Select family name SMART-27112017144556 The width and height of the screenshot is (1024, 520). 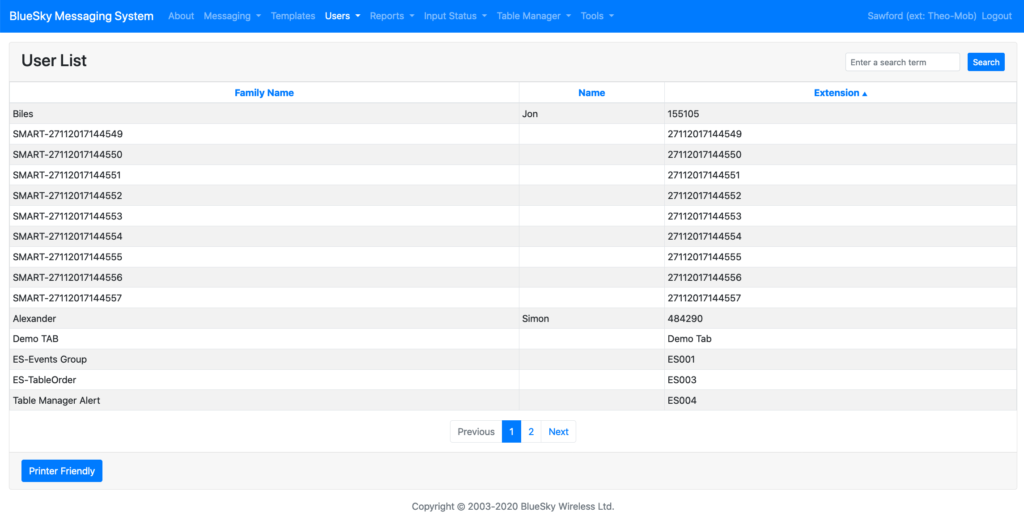pyautogui.click(x=67, y=278)
